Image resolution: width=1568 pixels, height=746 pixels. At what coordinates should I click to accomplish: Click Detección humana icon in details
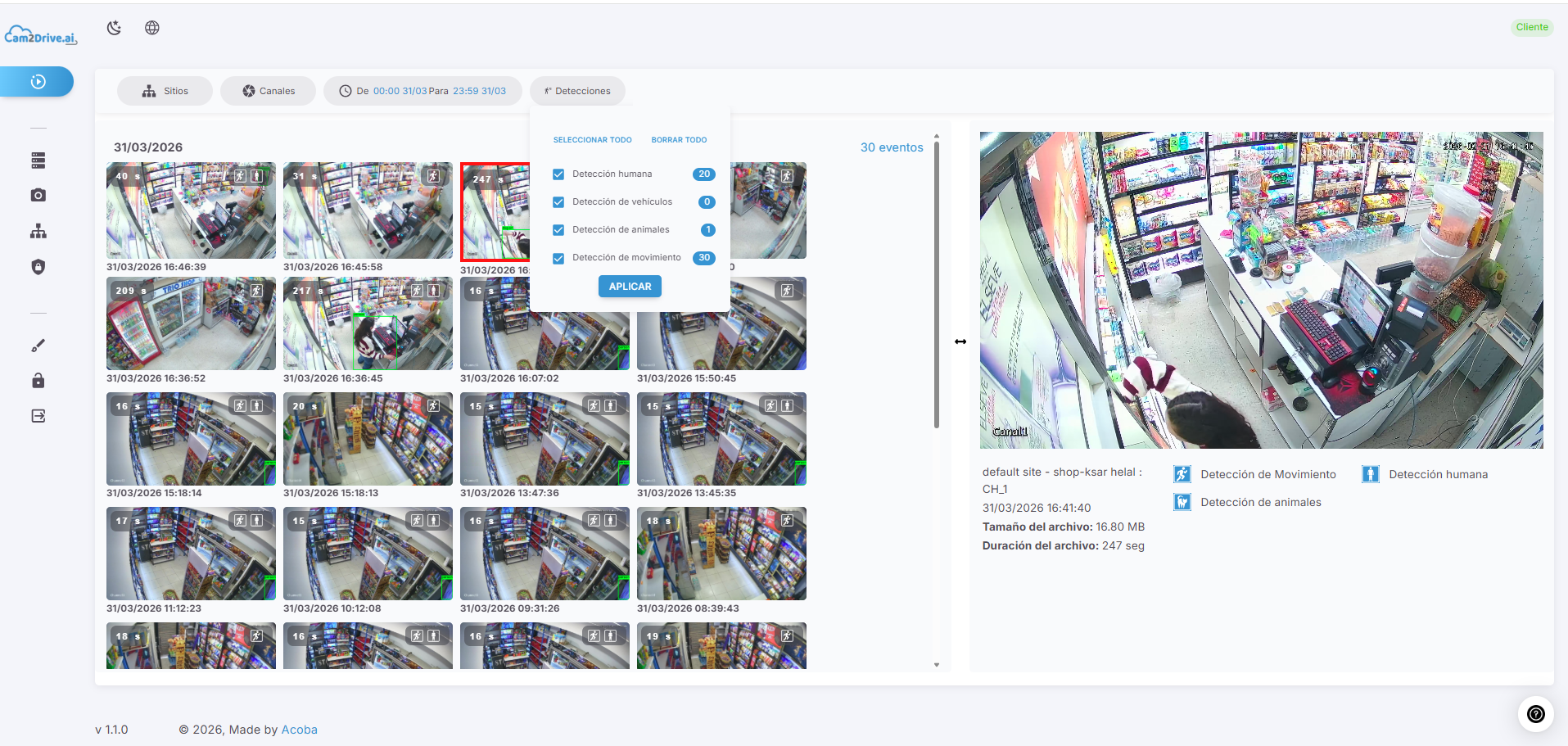(x=1371, y=474)
